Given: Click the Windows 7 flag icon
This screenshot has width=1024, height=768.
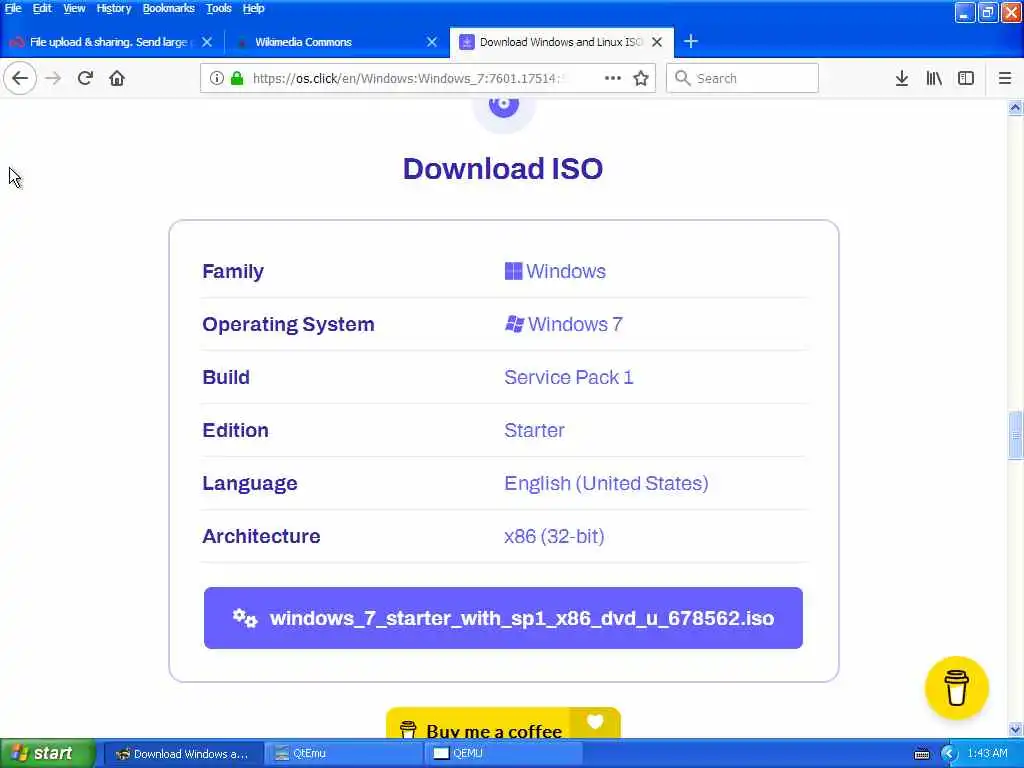Looking at the screenshot, I should [x=515, y=324].
